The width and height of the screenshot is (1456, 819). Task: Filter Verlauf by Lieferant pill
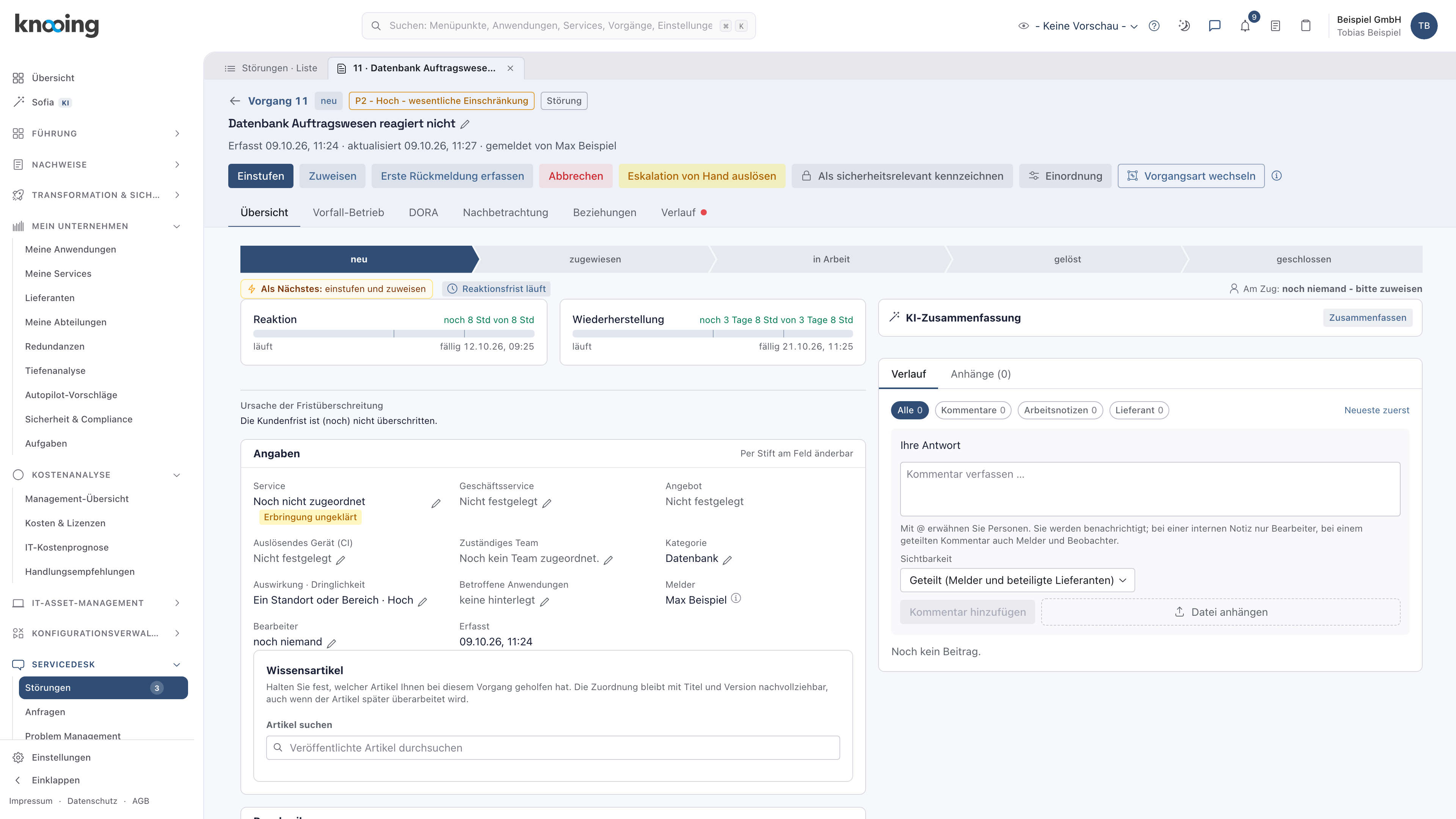[x=1139, y=410]
